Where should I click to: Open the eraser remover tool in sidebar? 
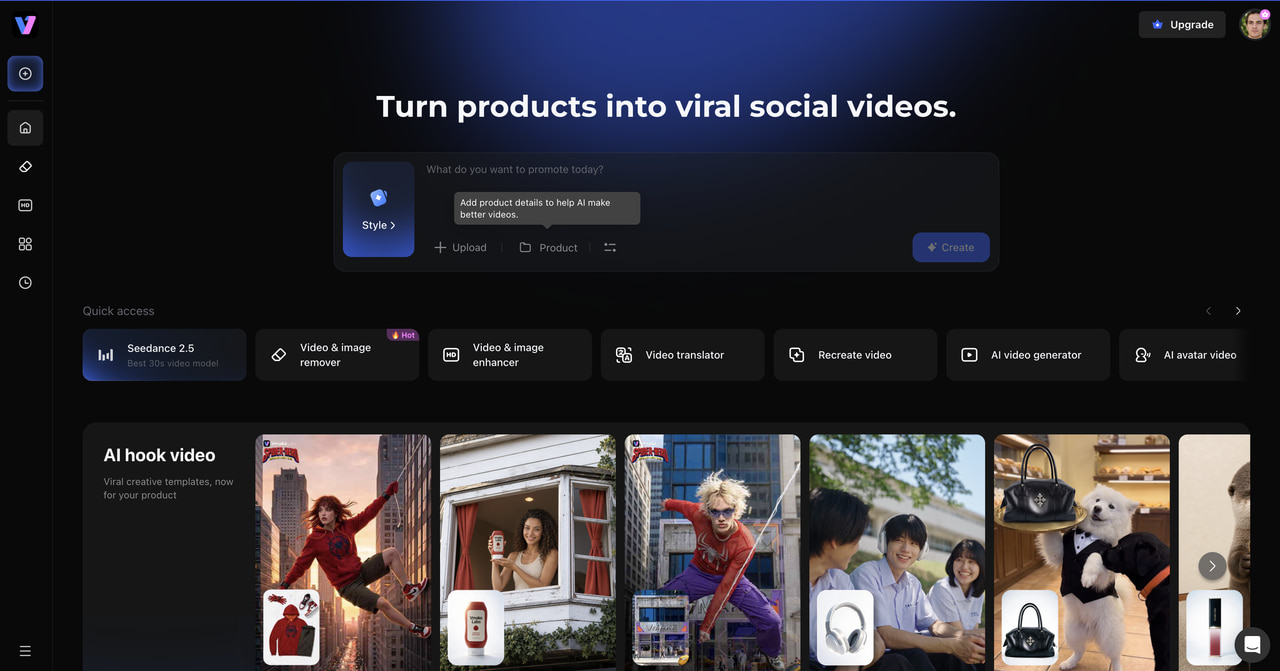25,167
